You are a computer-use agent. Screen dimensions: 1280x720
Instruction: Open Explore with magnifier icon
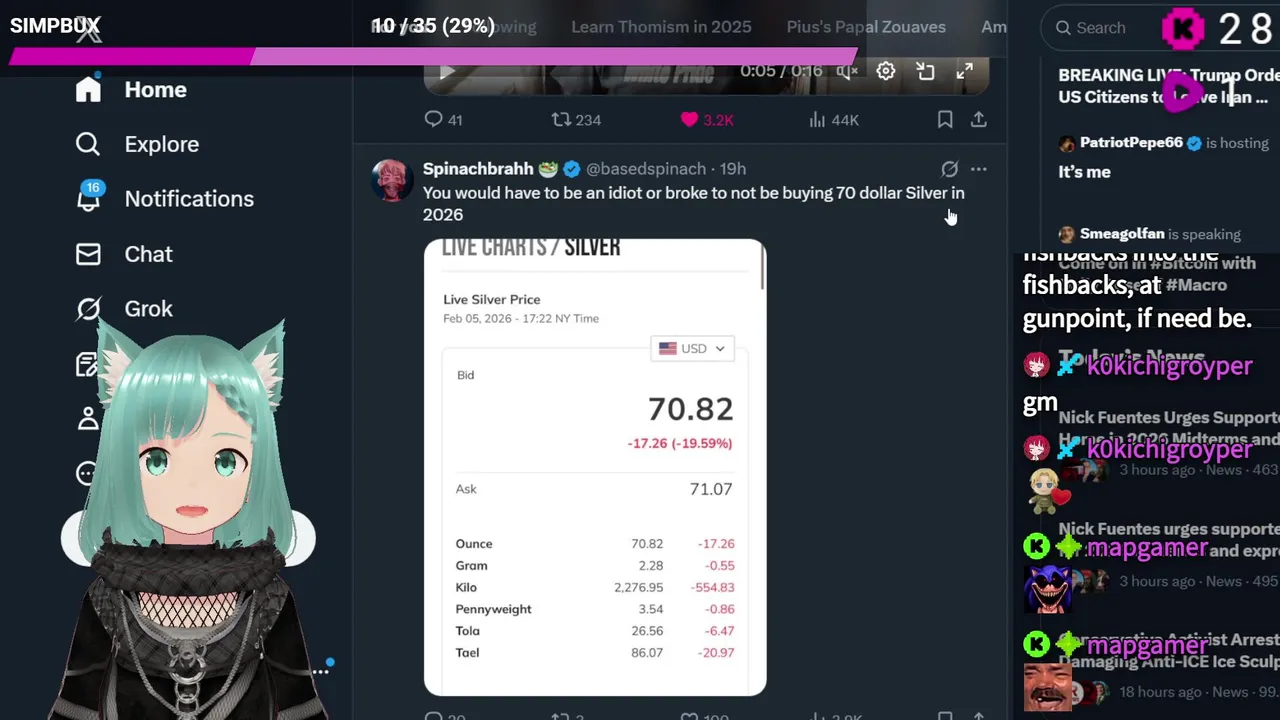(137, 144)
